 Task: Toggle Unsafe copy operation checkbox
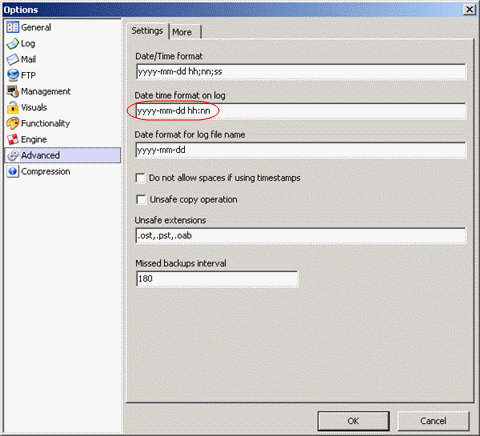point(141,200)
